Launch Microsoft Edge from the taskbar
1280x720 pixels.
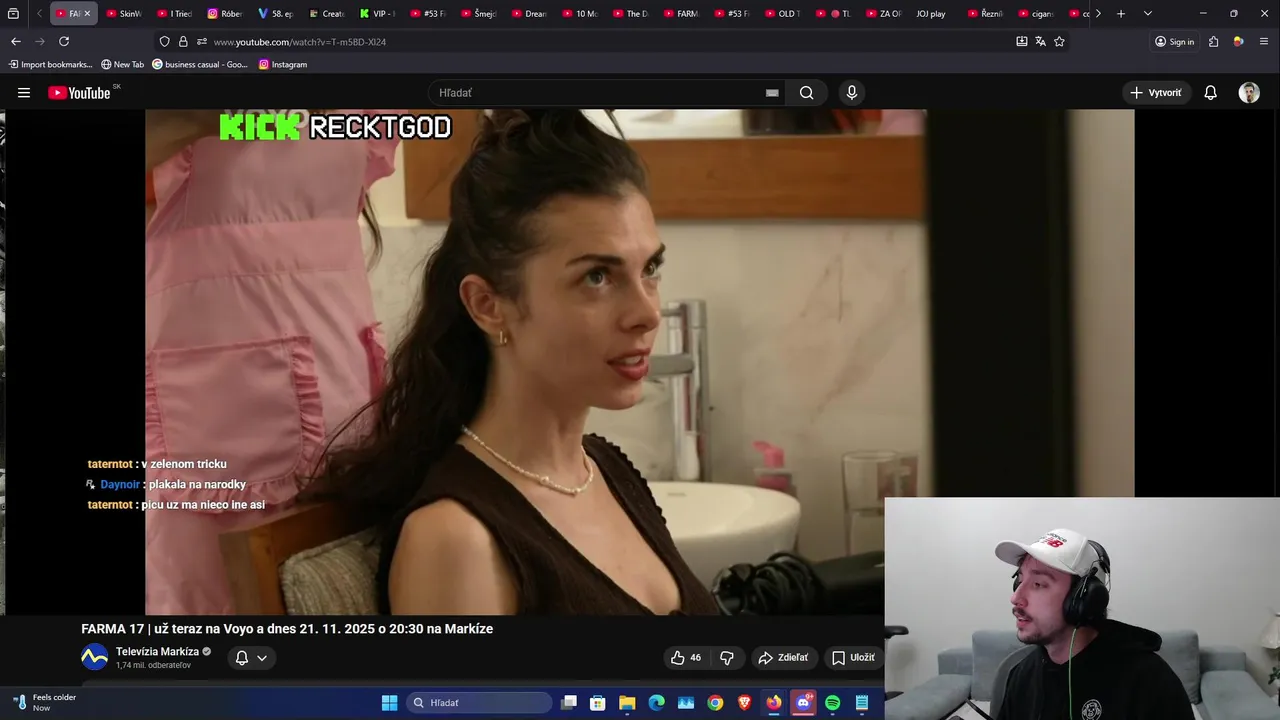(x=656, y=703)
